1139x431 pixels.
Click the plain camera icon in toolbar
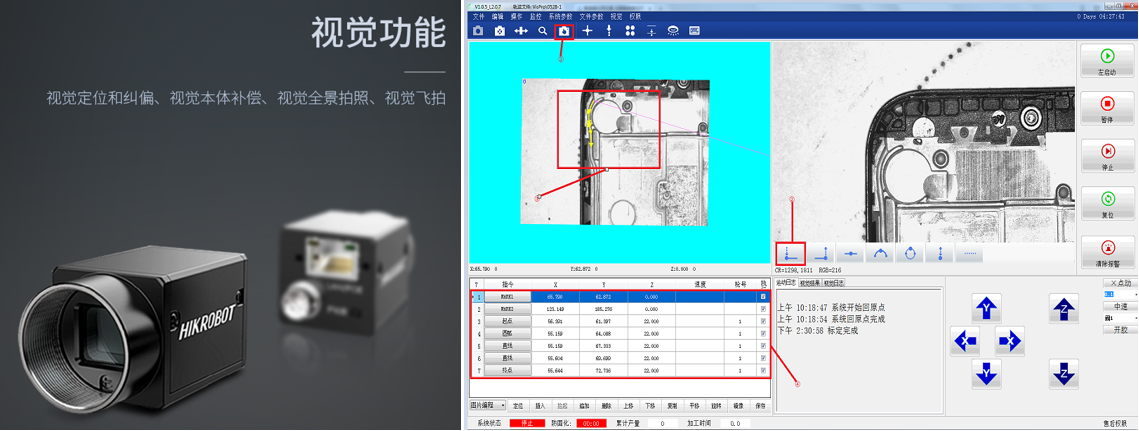click(478, 31)
